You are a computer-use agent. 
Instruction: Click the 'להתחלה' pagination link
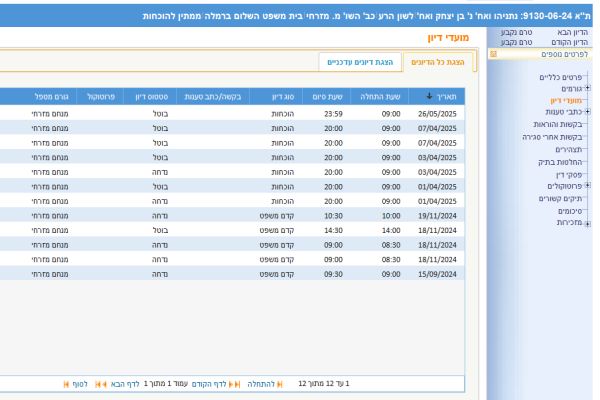click(261, 384)
